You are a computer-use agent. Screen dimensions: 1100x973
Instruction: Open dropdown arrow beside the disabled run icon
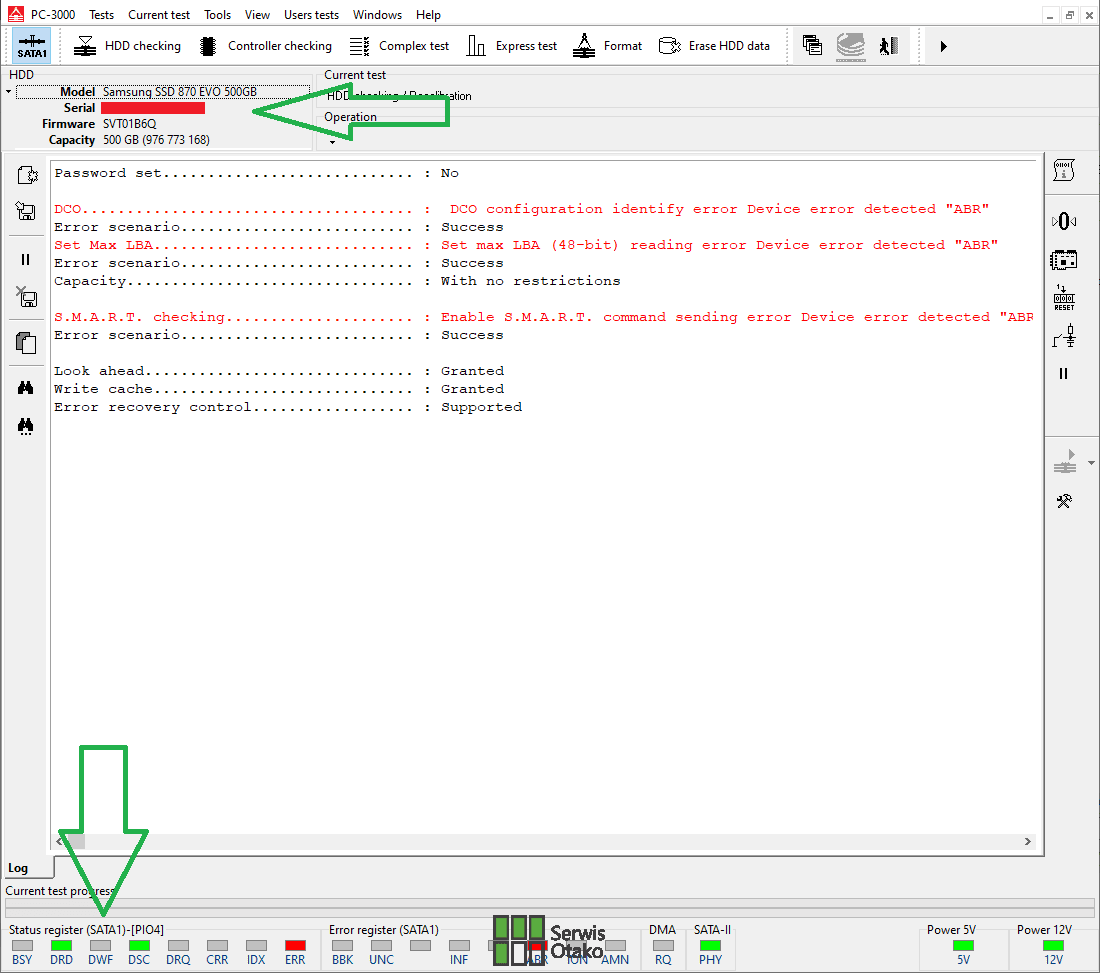(1091, 463)
